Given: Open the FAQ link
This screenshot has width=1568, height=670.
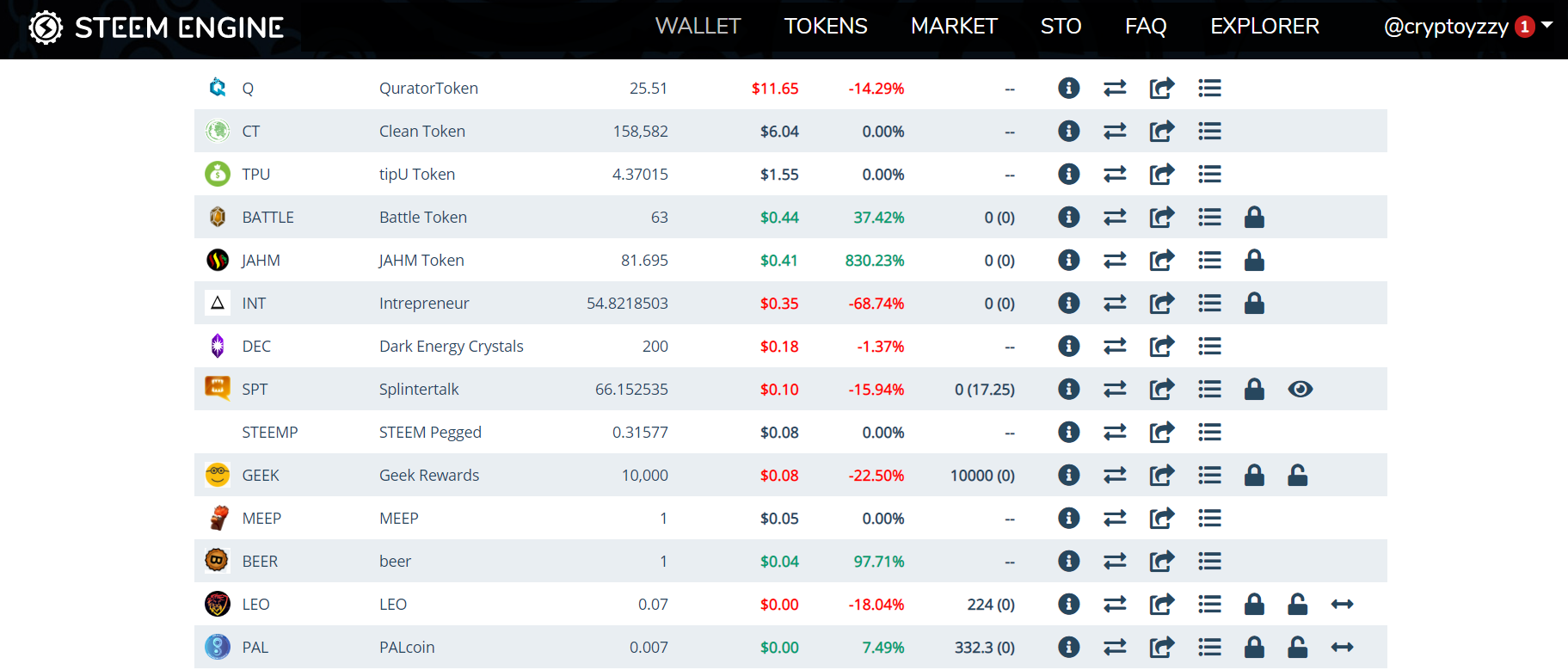Looking at the screenshot, I should (1146, 26).
